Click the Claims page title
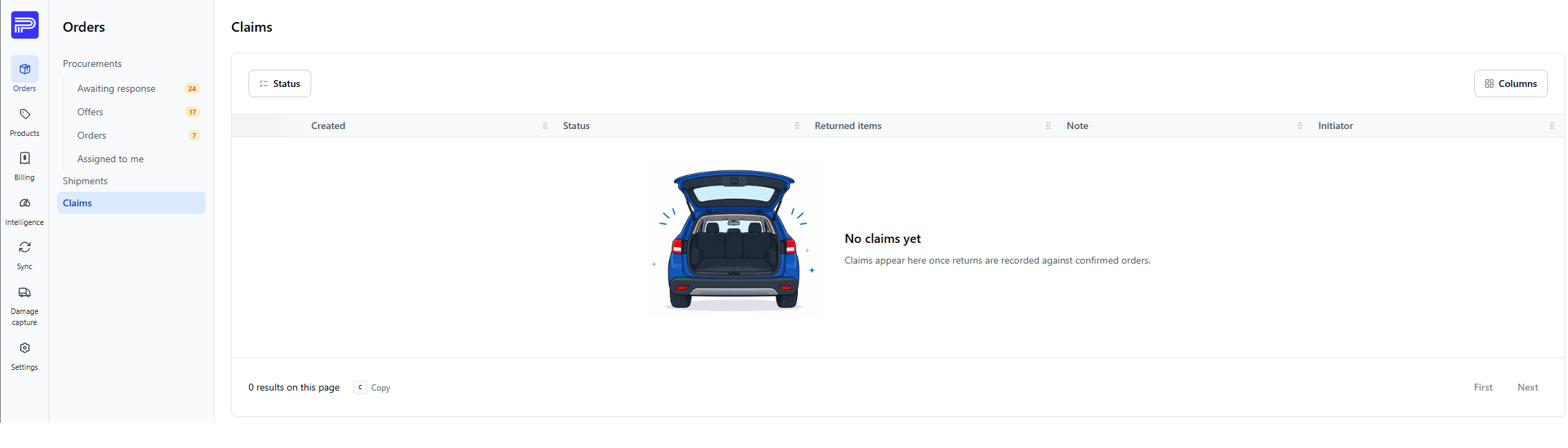 [252, 27]
